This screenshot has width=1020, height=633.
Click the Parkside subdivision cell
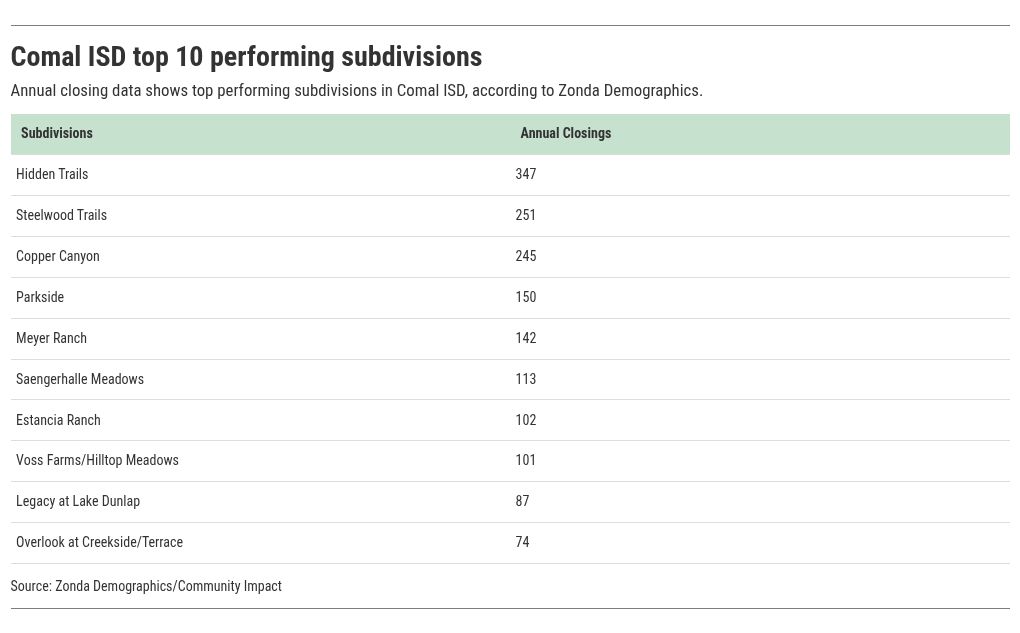pyautogui.click(x=40, y=297)
